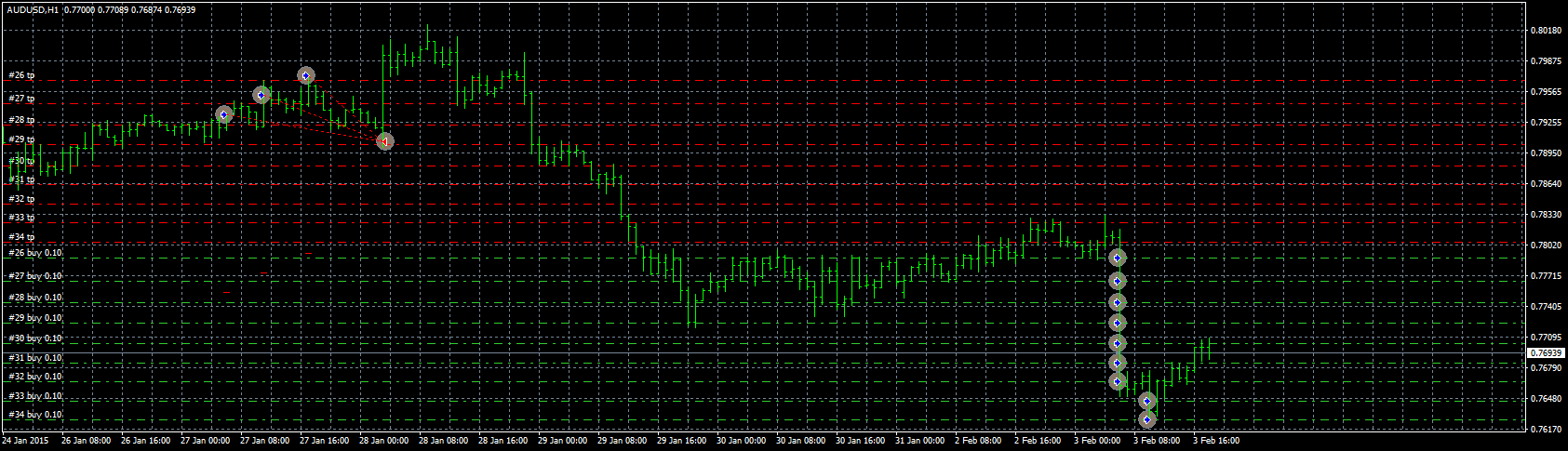
Task: Click the 0.80180 price scale label
Action: click(1546, 31)
